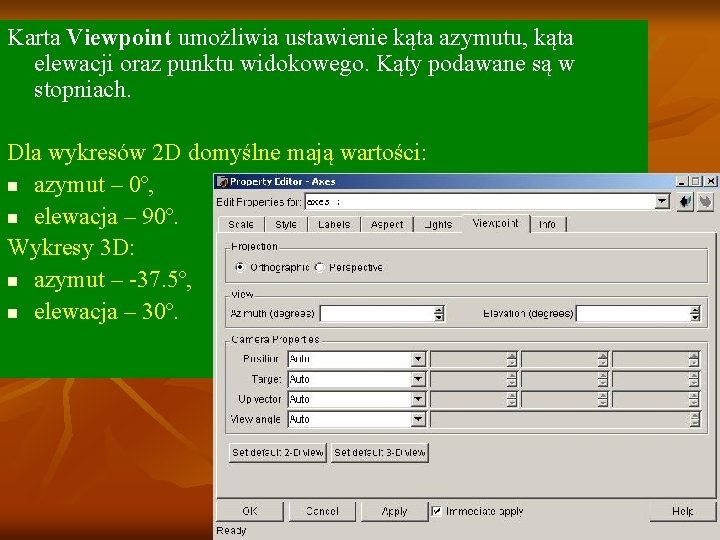
Task: Click the back arrow icon beside axes dropdown
Action: pos(685,202)
